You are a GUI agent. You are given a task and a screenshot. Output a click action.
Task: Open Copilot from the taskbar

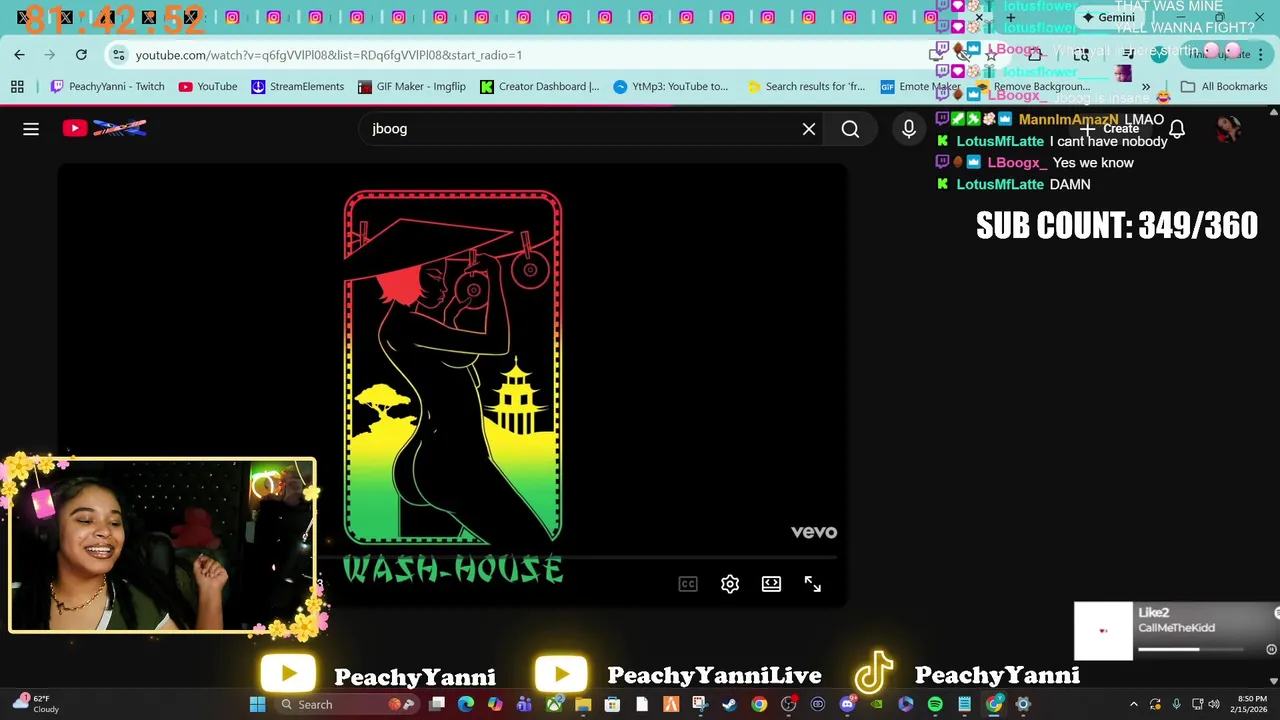click(x=495, y=705)
